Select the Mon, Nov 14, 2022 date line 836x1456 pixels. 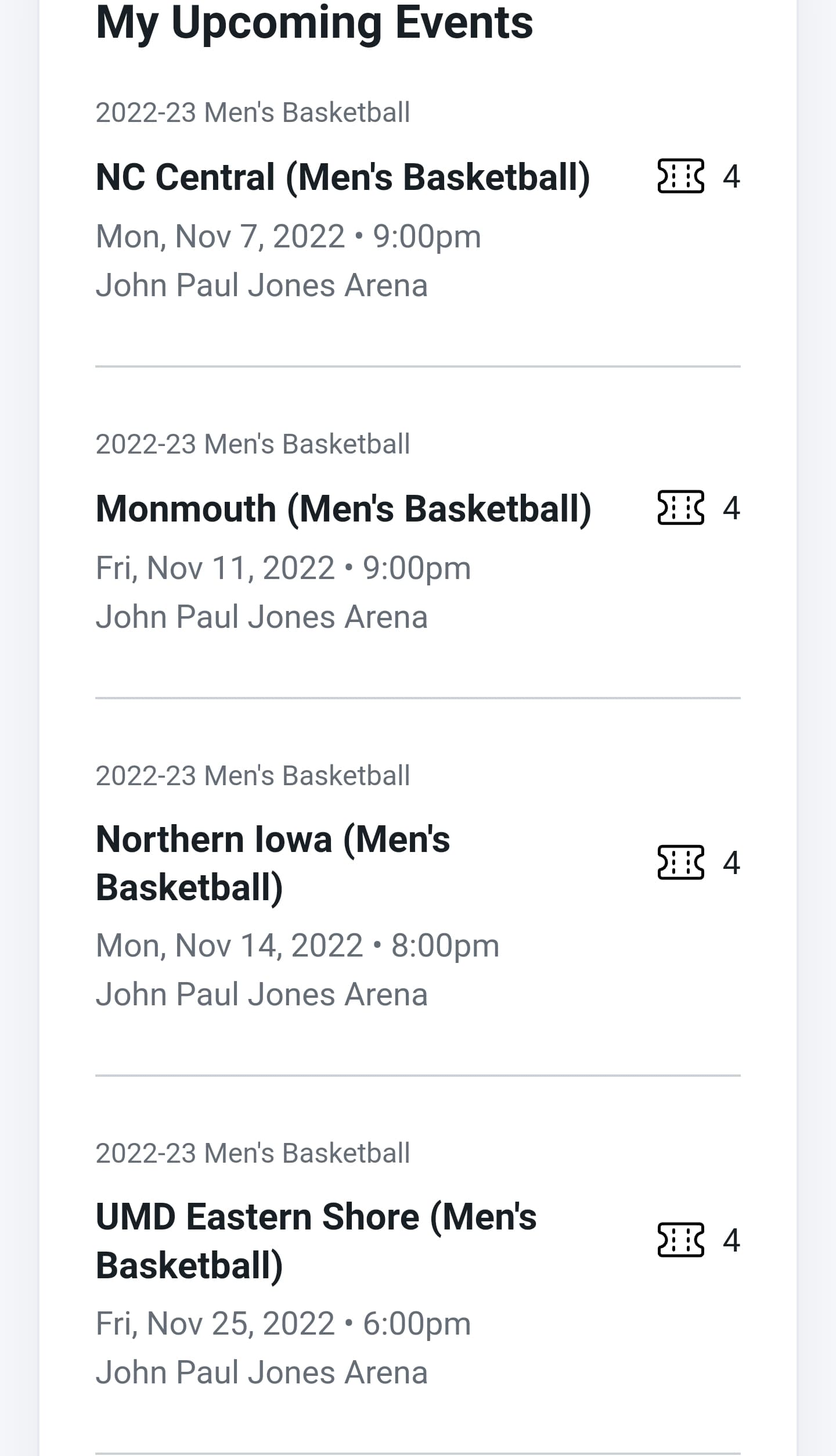click(x=297, y=945)
